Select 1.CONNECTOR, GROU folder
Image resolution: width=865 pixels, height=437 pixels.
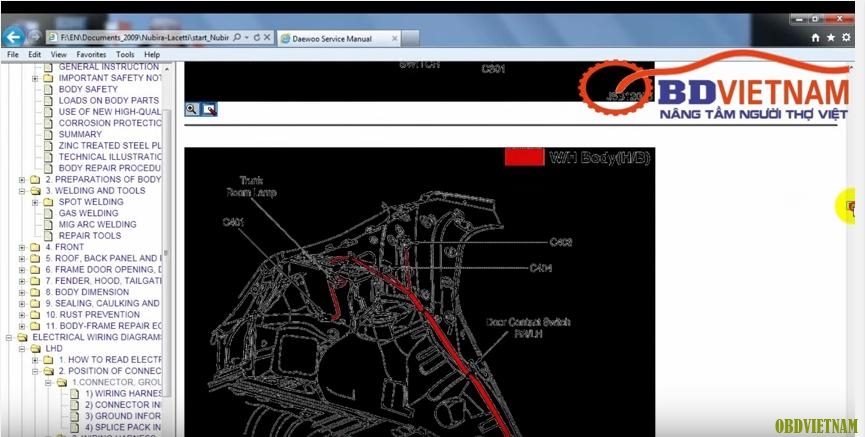(116, 382)
